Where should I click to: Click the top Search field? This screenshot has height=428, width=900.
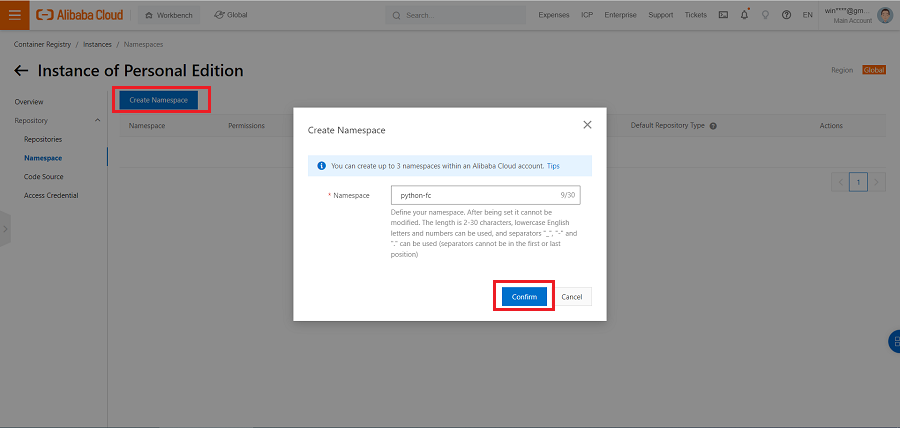pyautogui.click(x=455, y=15)
